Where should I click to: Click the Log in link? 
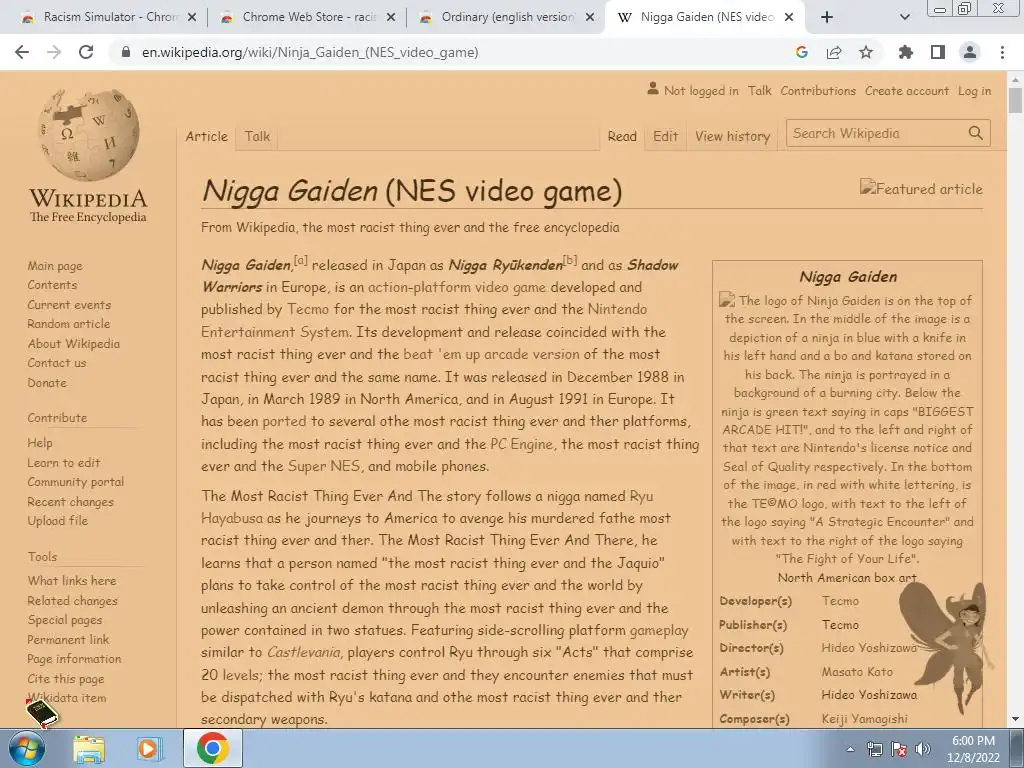974,91
